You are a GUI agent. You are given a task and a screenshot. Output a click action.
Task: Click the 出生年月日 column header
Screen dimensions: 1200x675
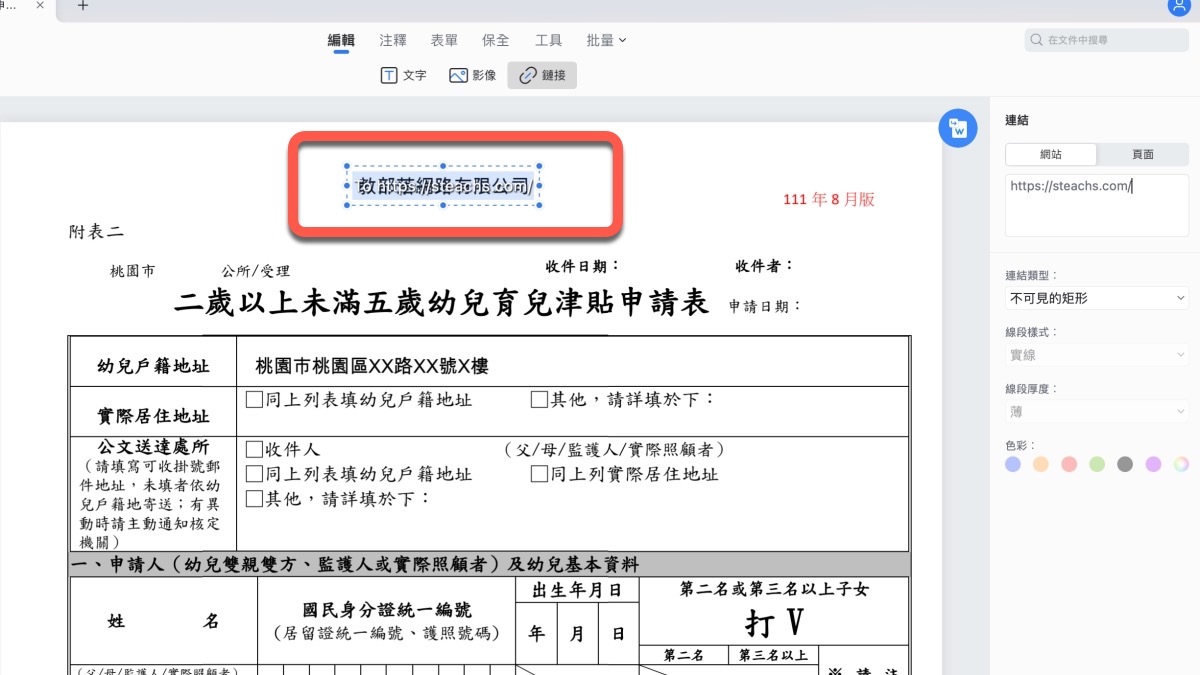(577, 589)
